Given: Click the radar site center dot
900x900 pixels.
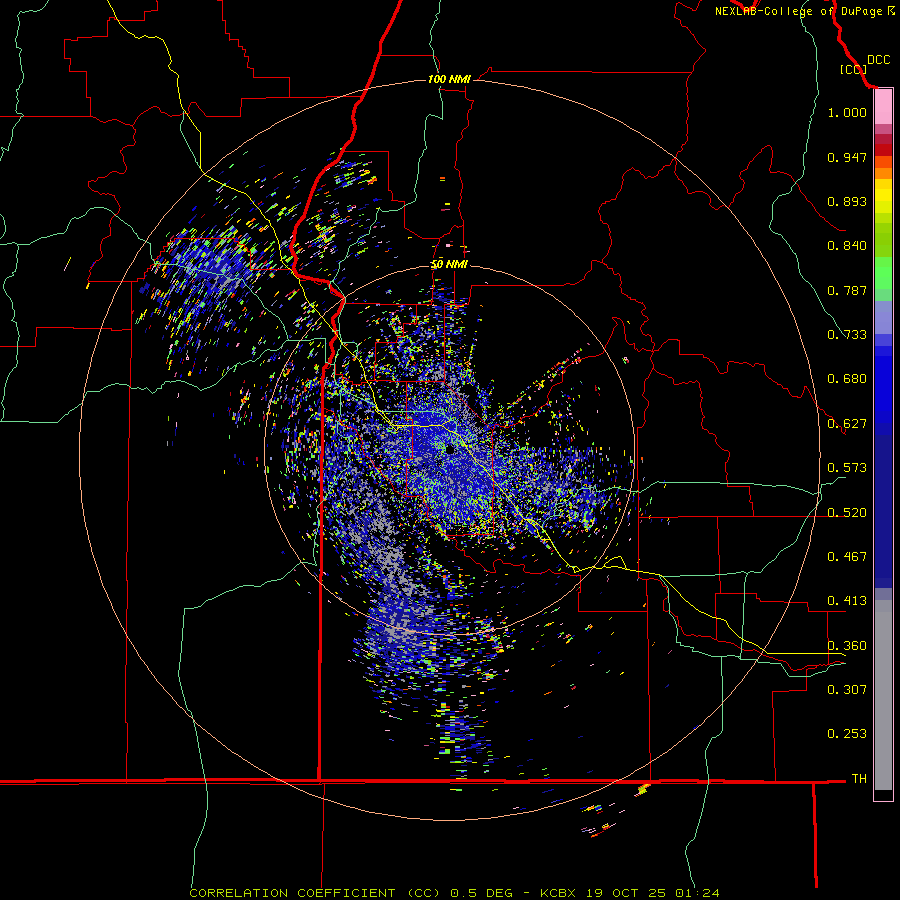Looking at the screenshot, I should (x=450, y=449).
